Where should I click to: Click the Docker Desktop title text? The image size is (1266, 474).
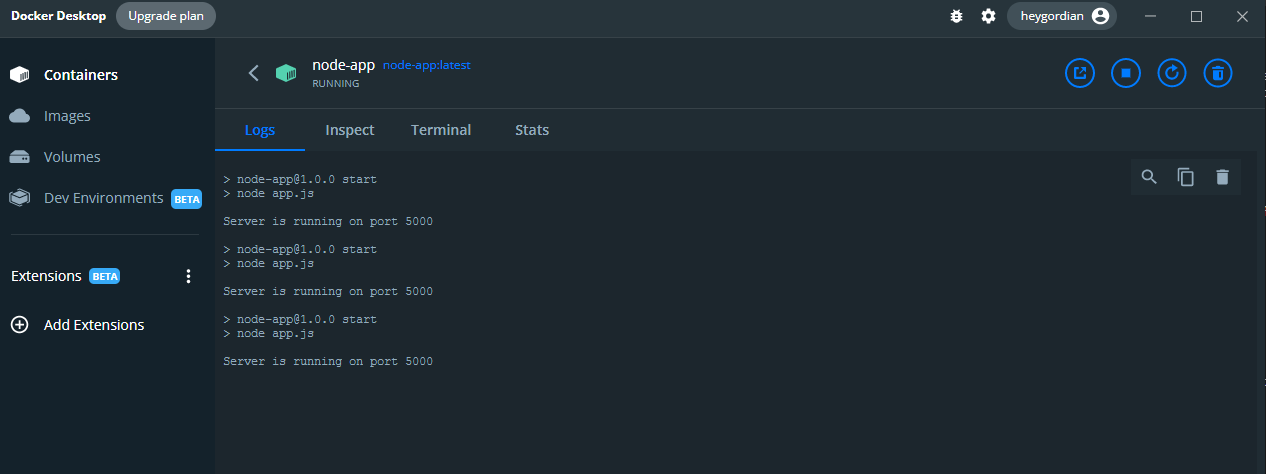click(58, 16)
